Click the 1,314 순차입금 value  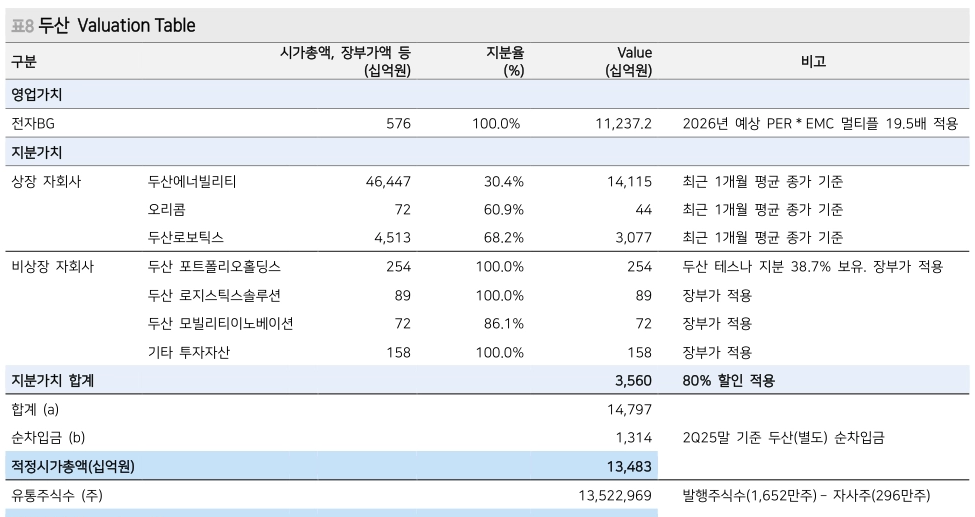coord(634,437)
